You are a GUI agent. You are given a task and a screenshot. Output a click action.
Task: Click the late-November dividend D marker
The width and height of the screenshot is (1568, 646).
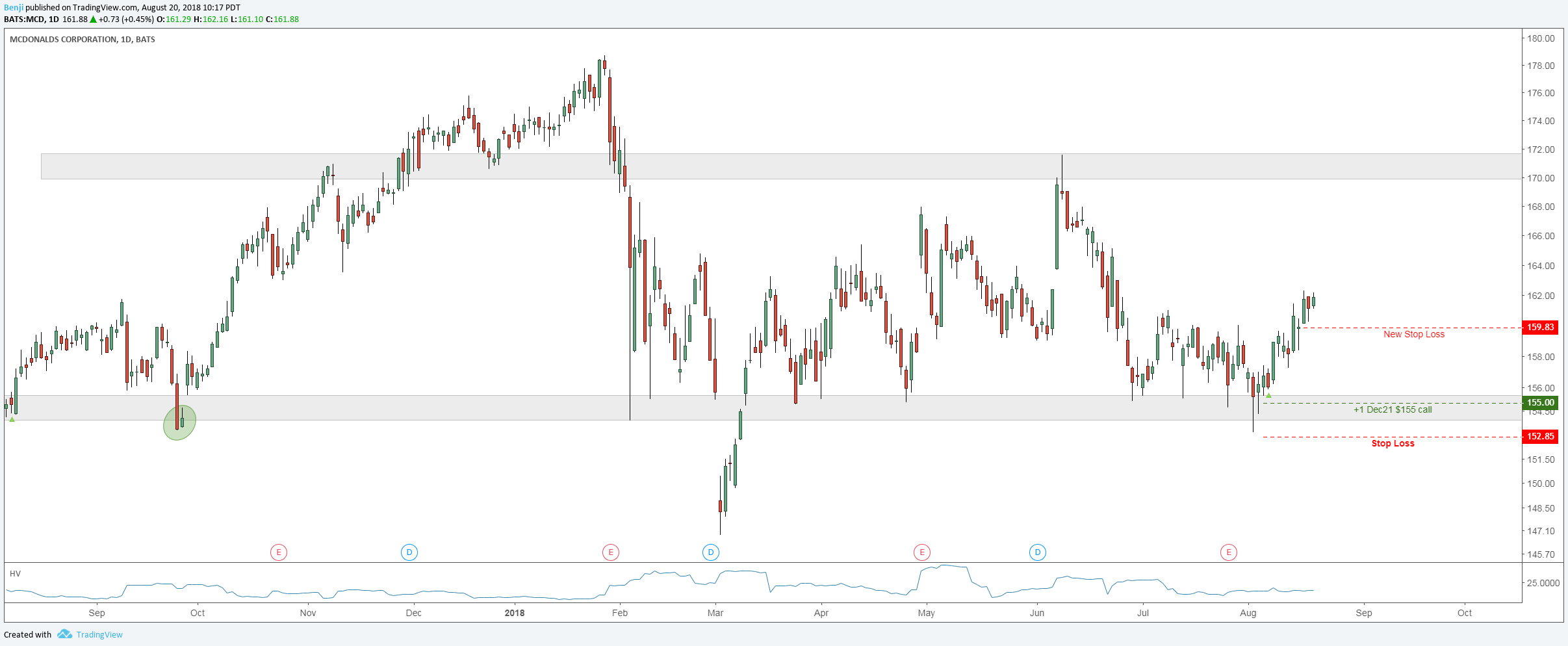coord(409,552)
